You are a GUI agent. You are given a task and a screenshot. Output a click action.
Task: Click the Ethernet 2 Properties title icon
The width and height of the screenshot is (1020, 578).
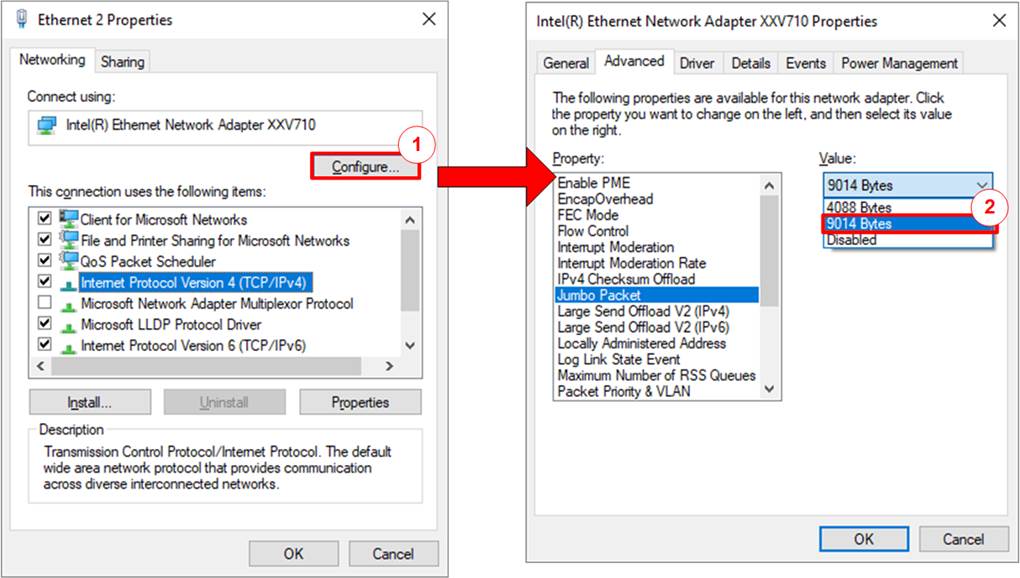click(x=21, y=19)
